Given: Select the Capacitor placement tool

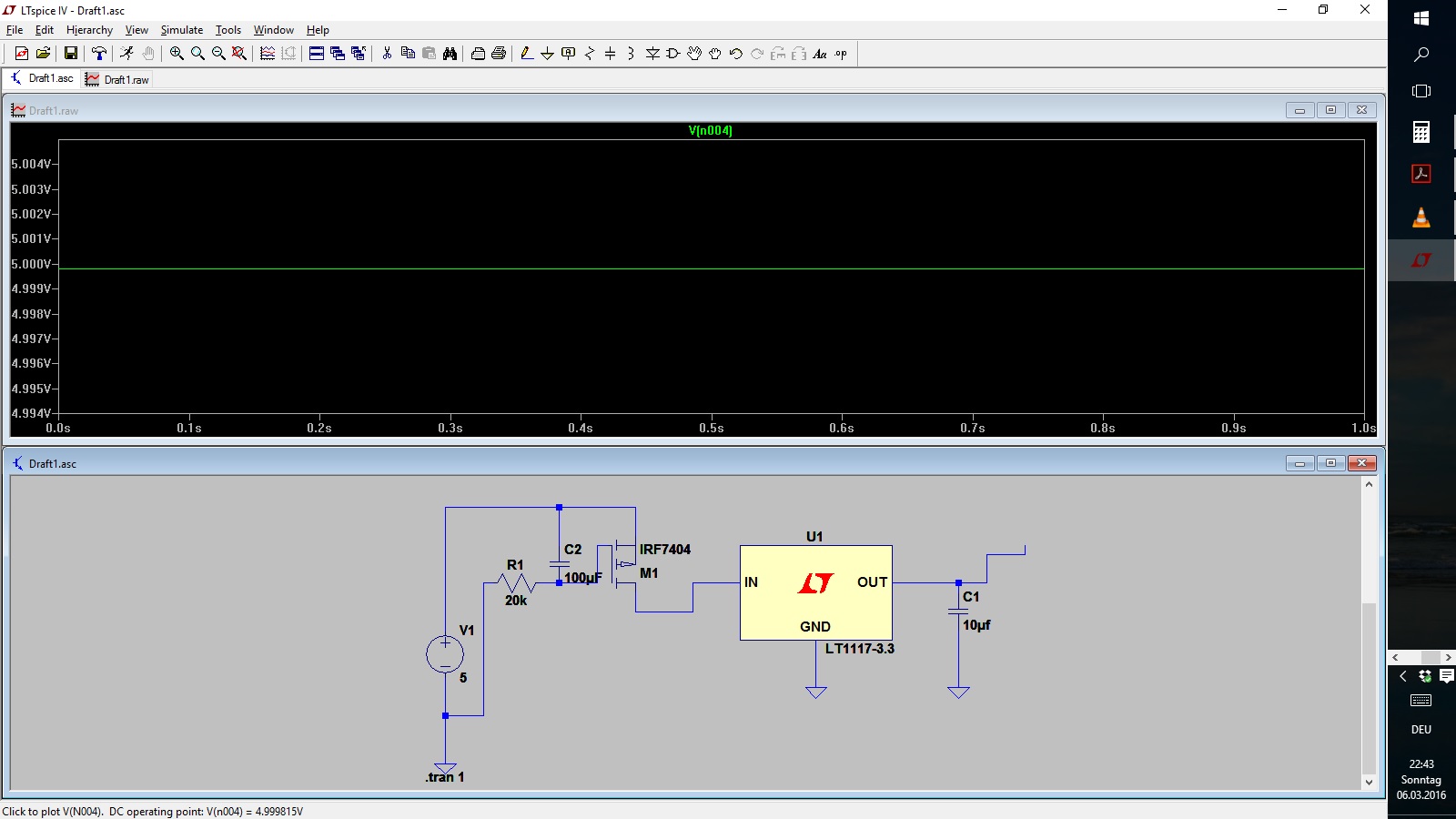Looking at the screenshot, I should pos(611,54).
